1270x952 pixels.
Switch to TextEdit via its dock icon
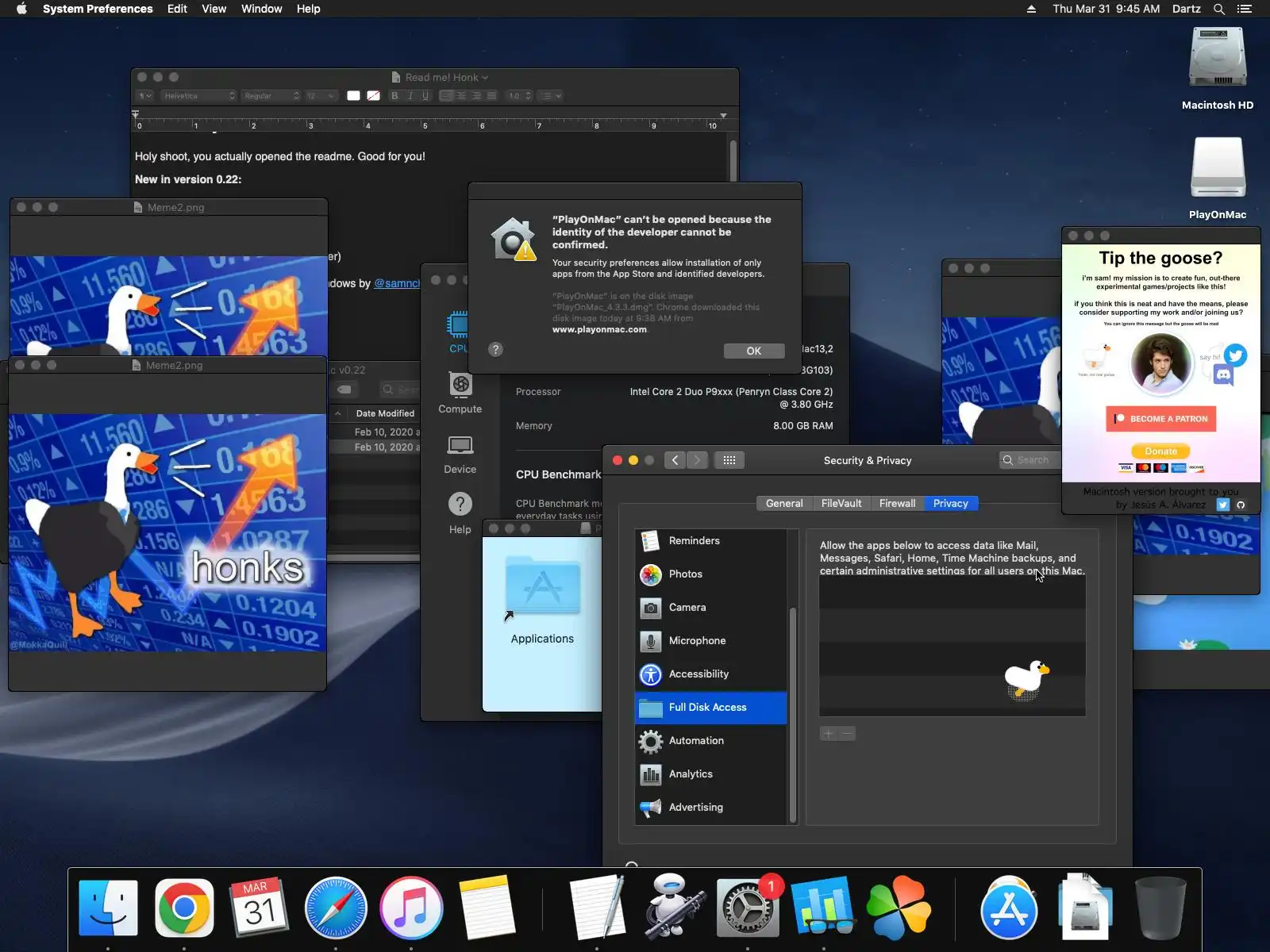coord(597,908)
